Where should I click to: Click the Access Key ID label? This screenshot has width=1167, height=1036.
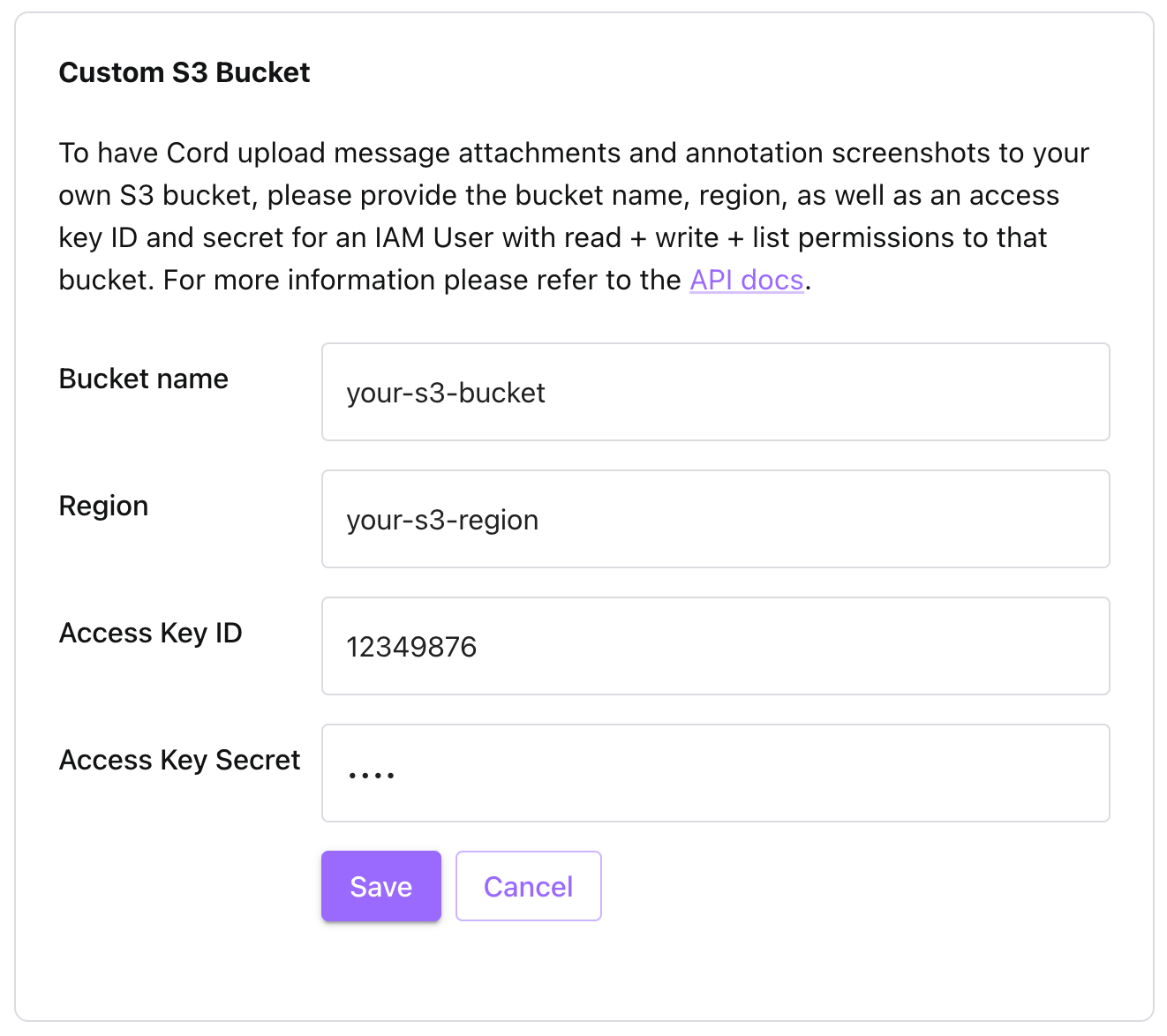150,633
